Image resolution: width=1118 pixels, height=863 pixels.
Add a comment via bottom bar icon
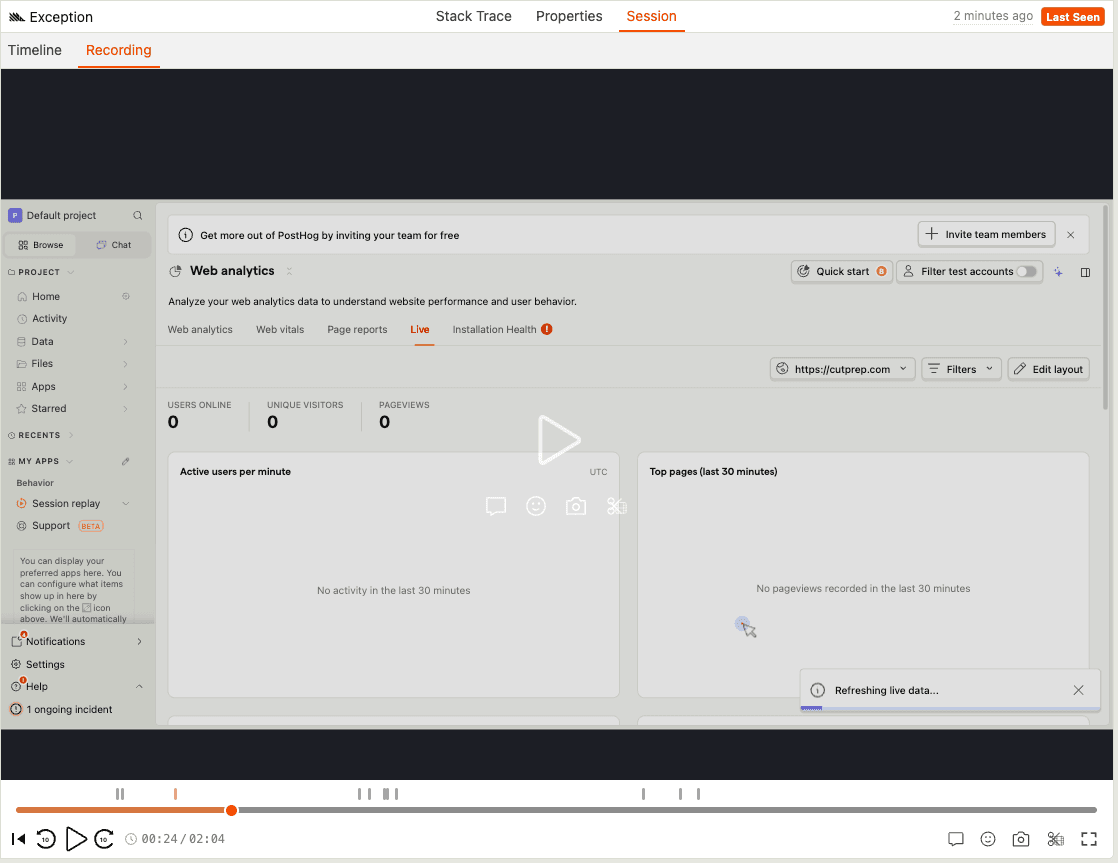point(955,839)
